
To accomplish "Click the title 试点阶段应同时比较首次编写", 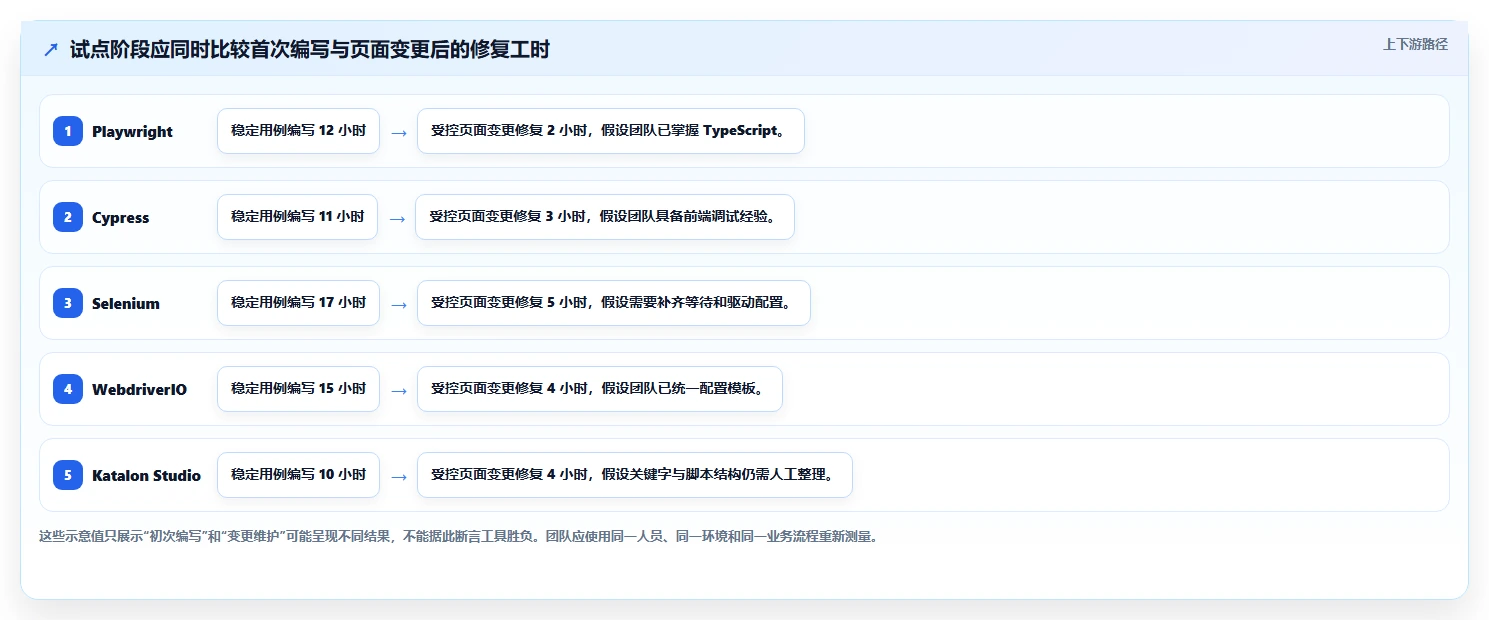I will (310, 49).
